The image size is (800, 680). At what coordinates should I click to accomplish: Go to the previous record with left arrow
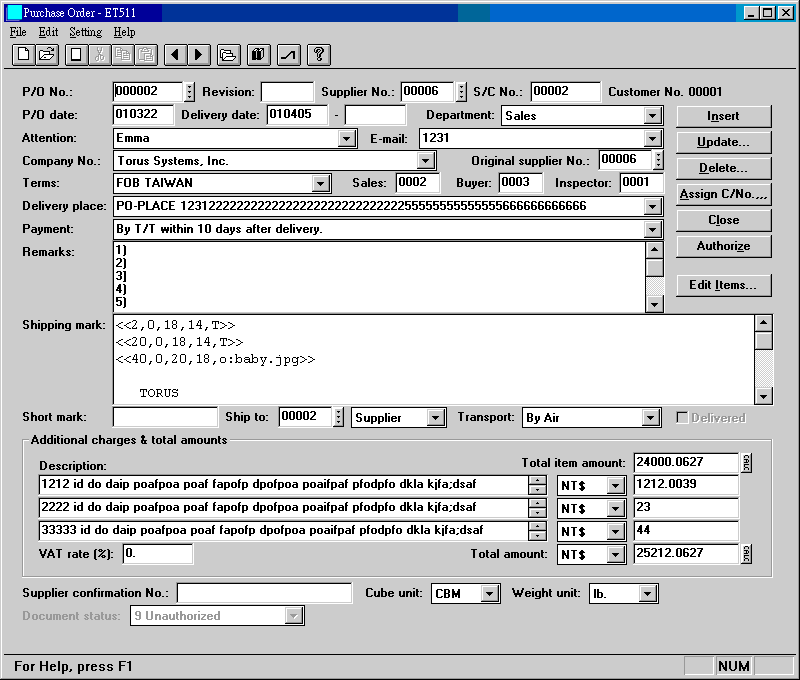pos(176,55)
